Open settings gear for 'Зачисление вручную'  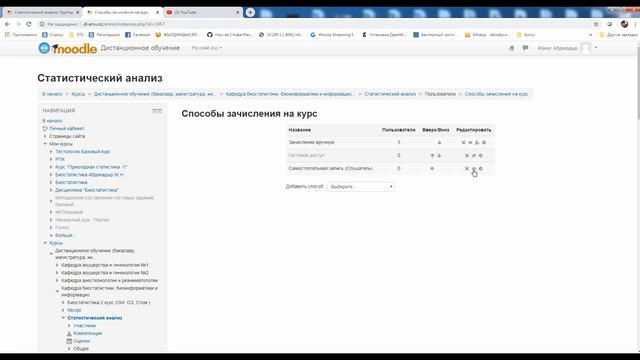(x=484, y=142)
